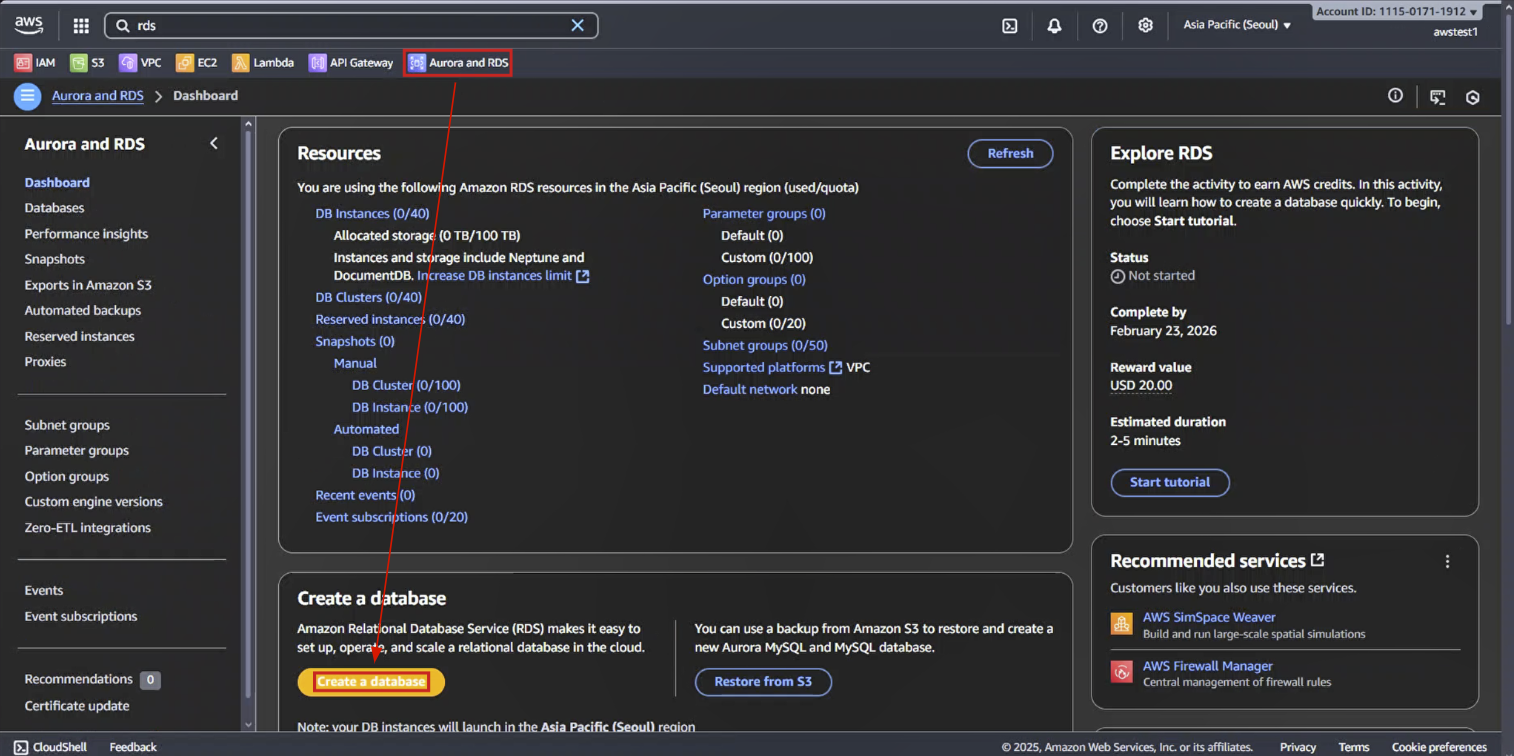Clear the search field with X icon
The width and height of the screenshot is (1514, 756).
[x=577, y=26]
